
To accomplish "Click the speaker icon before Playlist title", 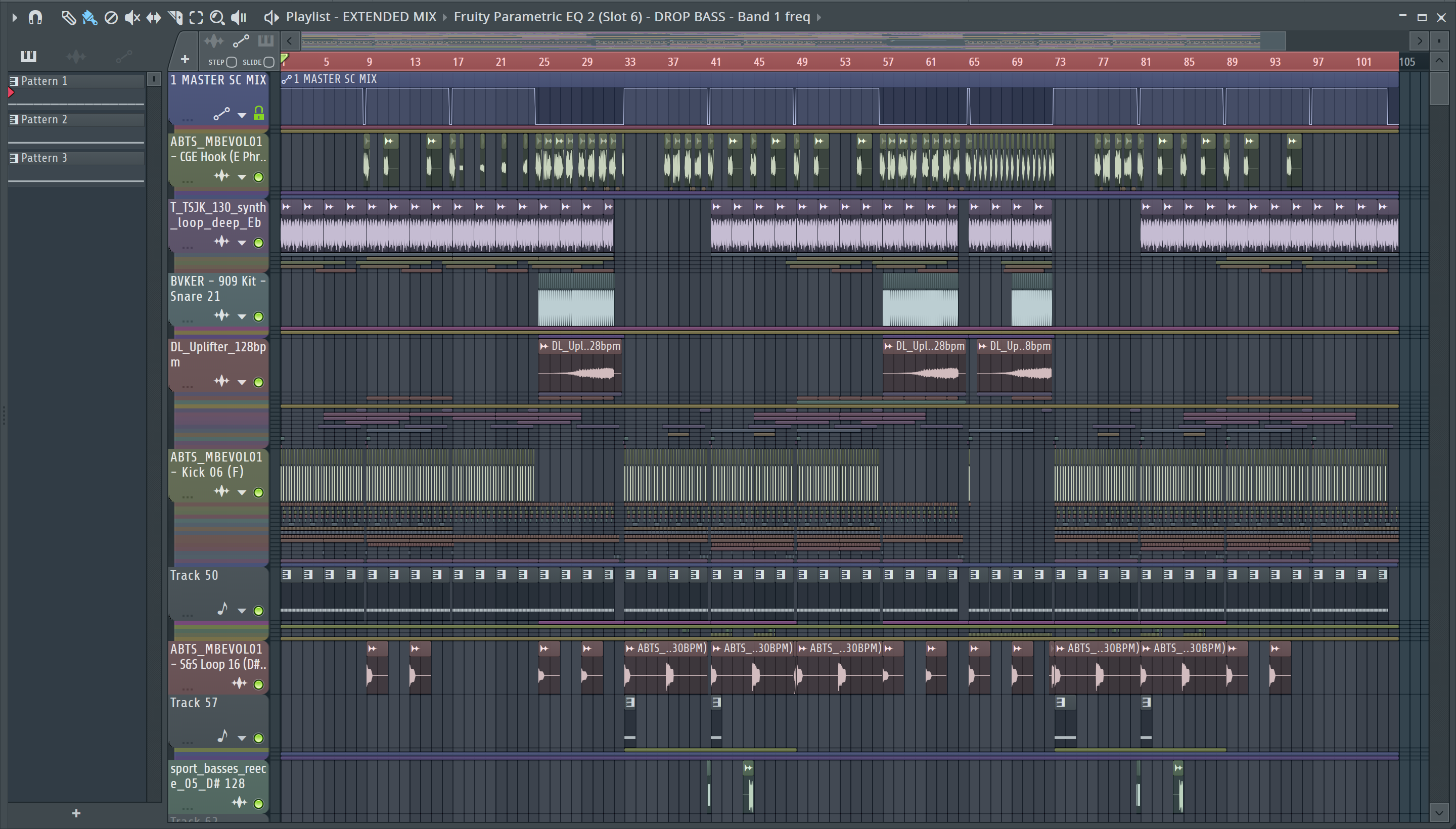I will coord(271,18).
